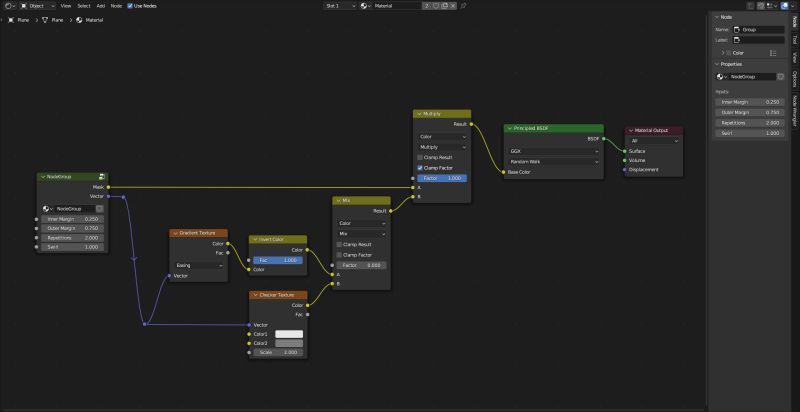Toggle fake user icon beside sidebar NodeGroup

(x=781, y=76)
